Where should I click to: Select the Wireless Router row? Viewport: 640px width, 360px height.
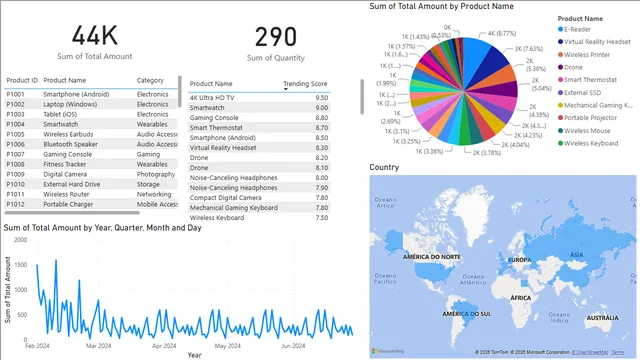91,194
